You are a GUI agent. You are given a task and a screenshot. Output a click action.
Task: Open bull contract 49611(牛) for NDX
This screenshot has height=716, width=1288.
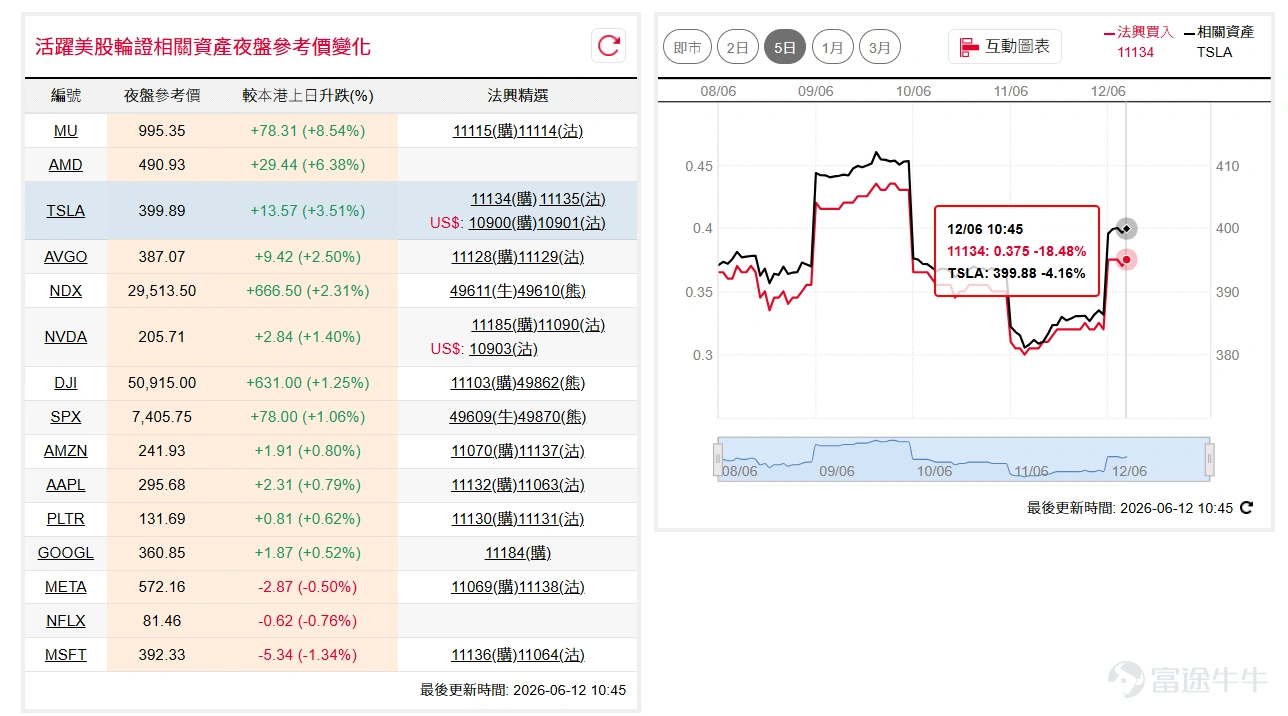tap(484, 291)
